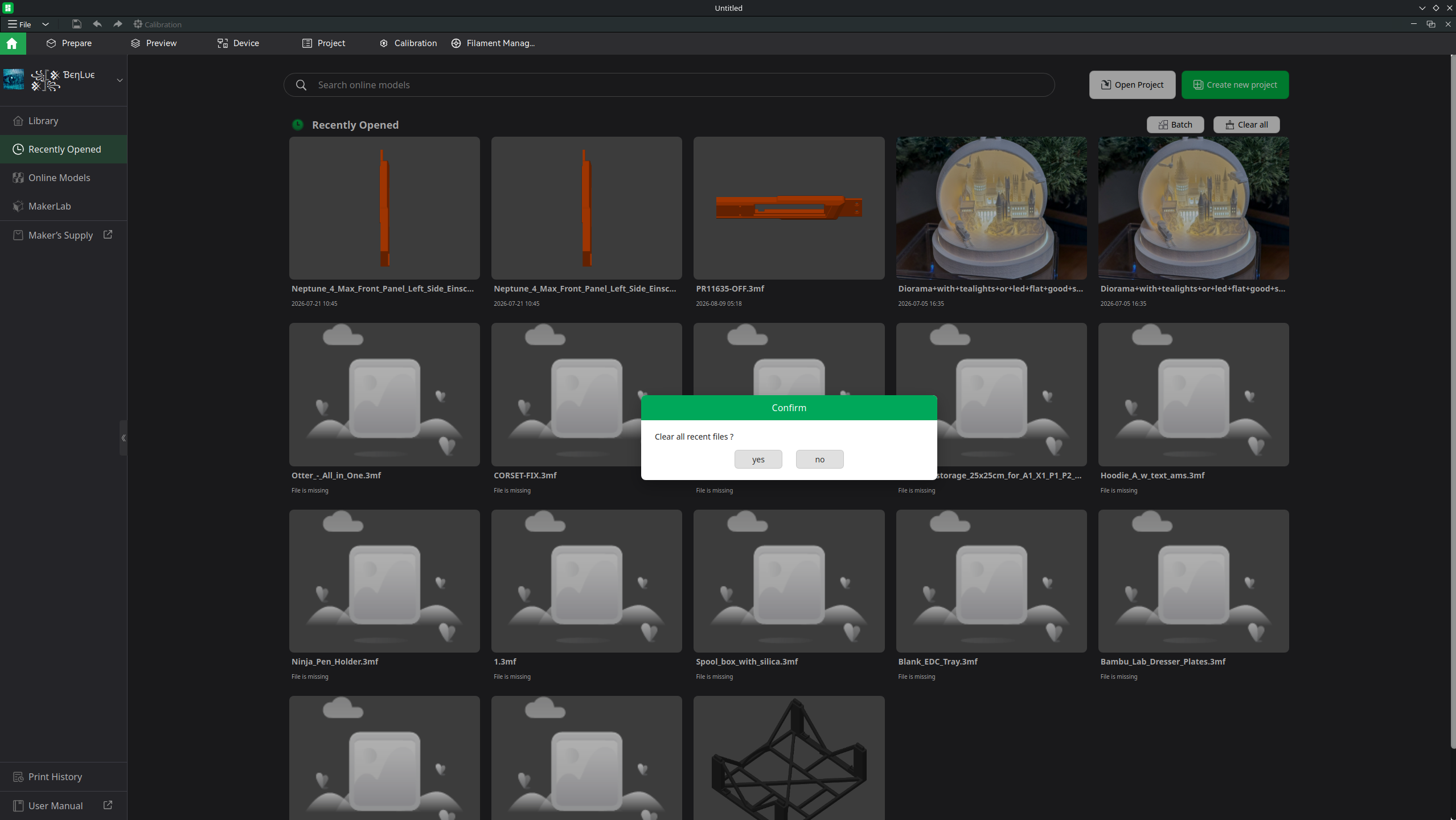Click the Recently Opened section heading
Viewport: 1456px width, 820px height.
point(355,125)
